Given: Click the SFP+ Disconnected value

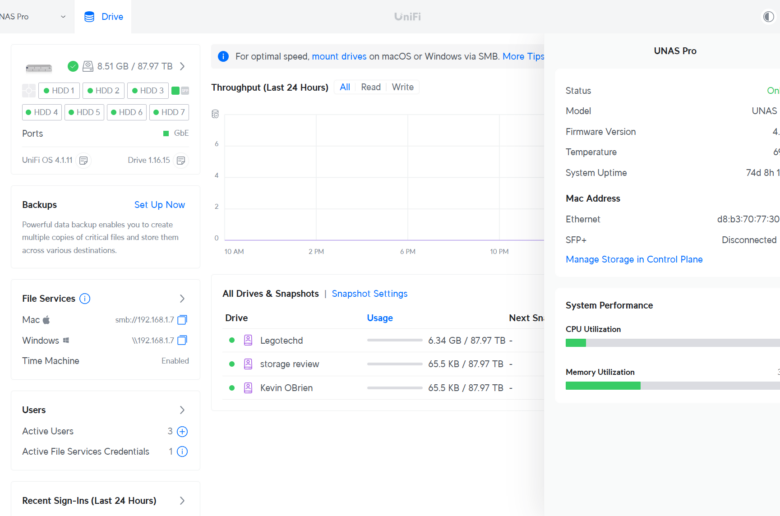Looking at the screenshot, I should point(749,240).
